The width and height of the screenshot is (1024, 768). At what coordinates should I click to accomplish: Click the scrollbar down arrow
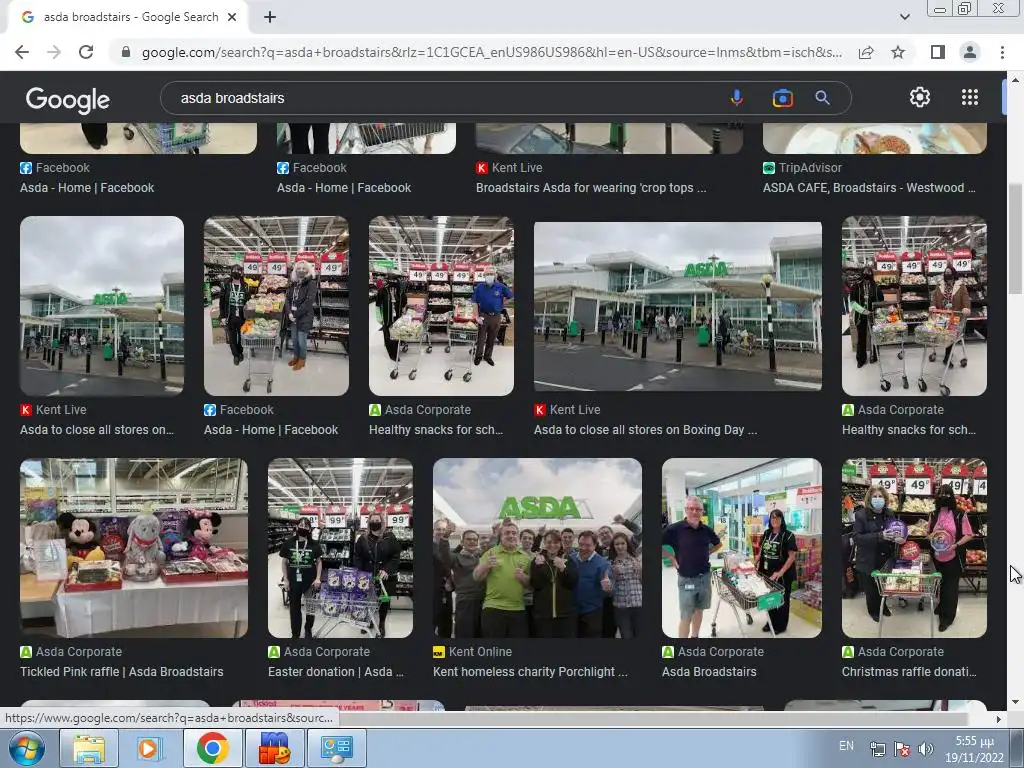coord(1015,702)
